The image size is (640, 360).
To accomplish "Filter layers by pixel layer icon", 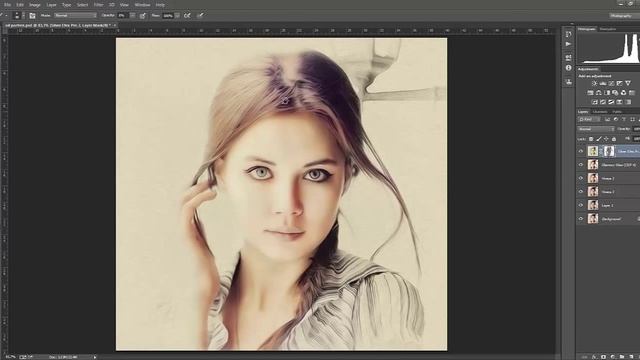I will (607, 120).
